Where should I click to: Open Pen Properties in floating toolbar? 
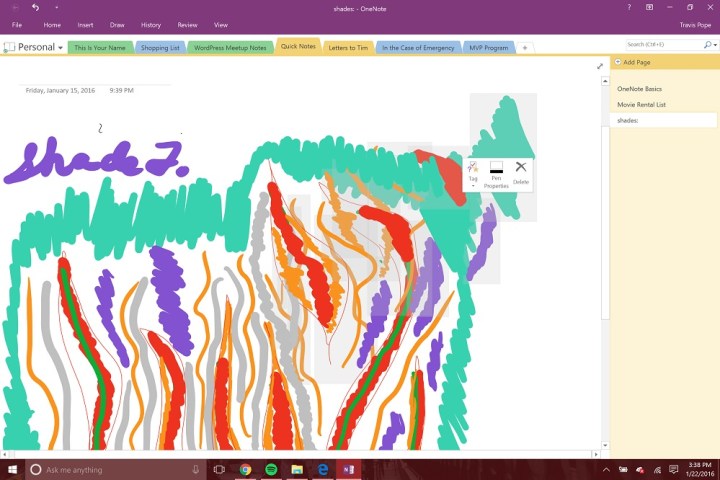coord(496,175)
